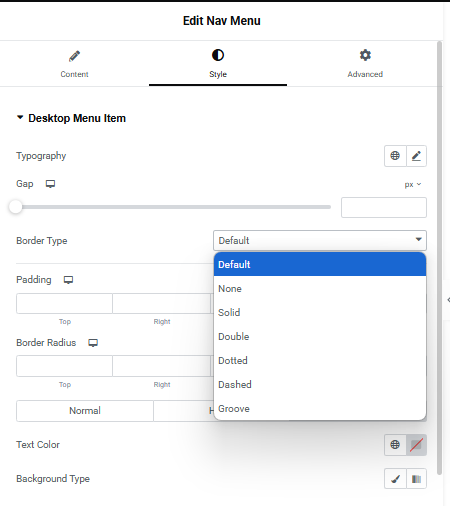Click the Gap slider track
Viewport: 450px width, 506px height.
173,207
